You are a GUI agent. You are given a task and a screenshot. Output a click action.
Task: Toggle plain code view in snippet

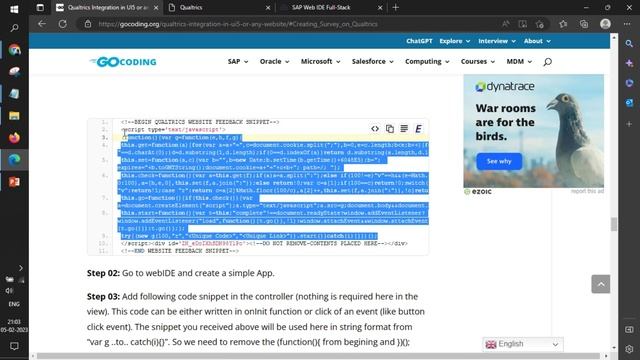pyautogui.click(x=375, y=129)
